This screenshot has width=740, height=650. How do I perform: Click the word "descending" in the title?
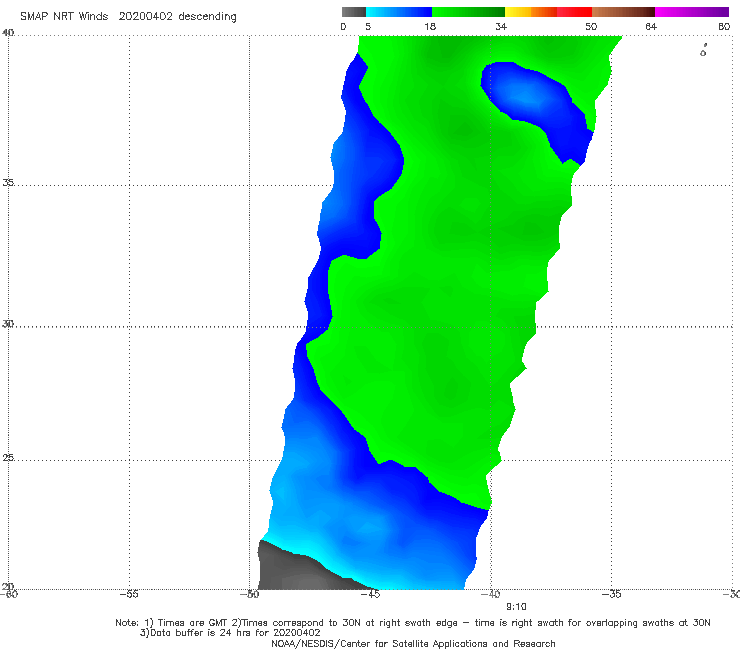click(207, 17)
